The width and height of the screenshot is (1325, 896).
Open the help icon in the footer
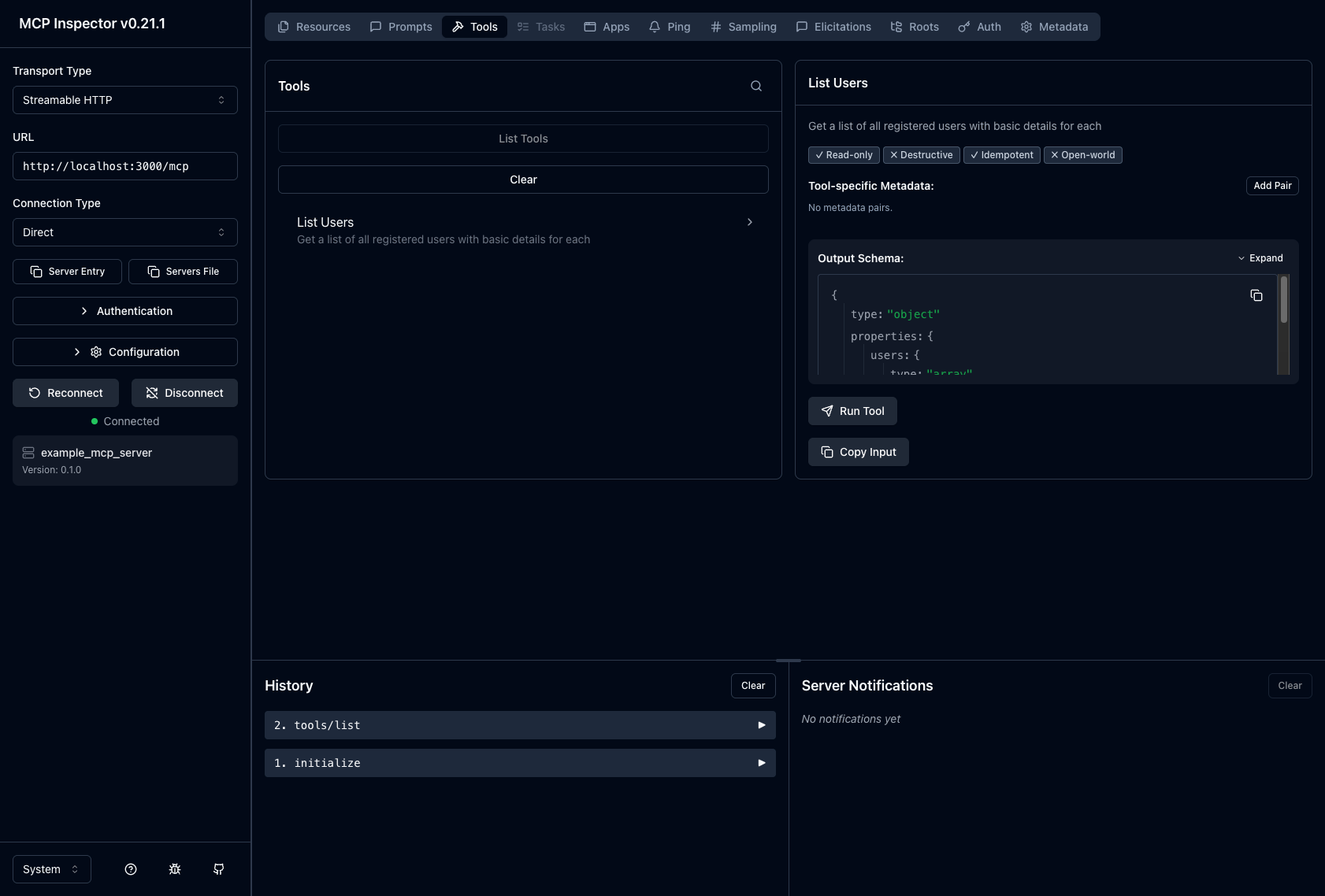point(130,868)
